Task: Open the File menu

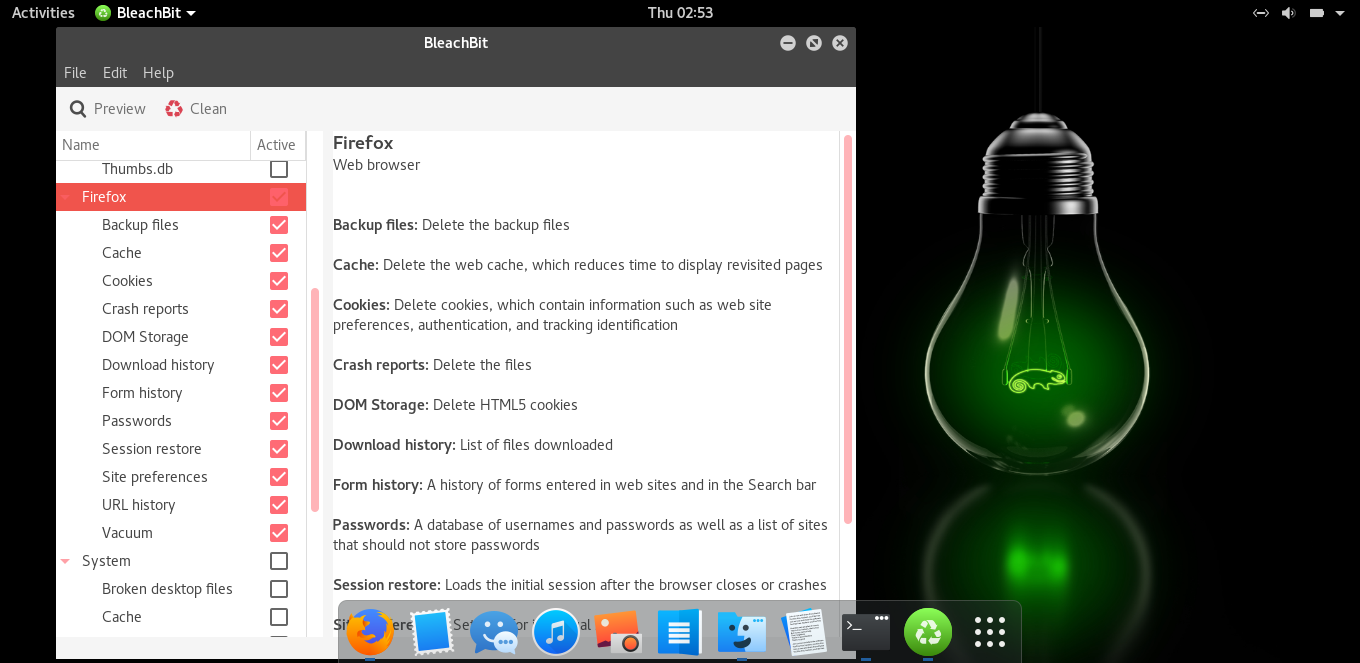Action: [x=75, y=73]
